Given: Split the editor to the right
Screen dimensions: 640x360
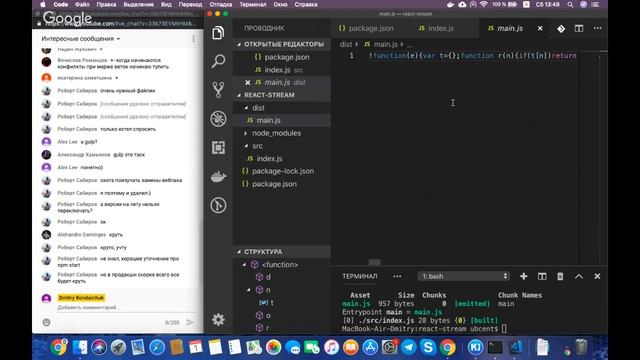Looking at the screenshot, I should pos(579,29).
